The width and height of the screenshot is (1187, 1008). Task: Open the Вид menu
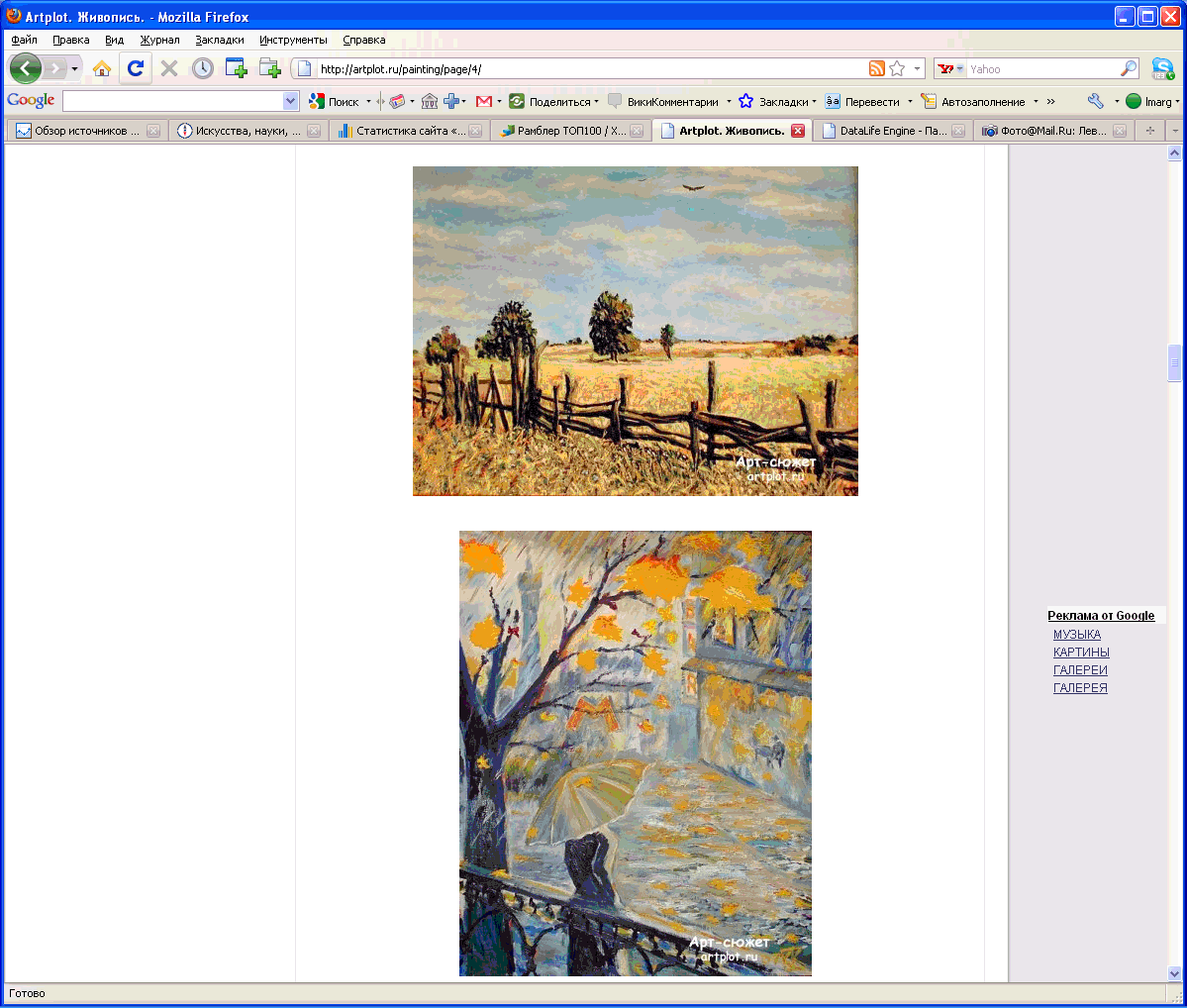coord(114,40)
